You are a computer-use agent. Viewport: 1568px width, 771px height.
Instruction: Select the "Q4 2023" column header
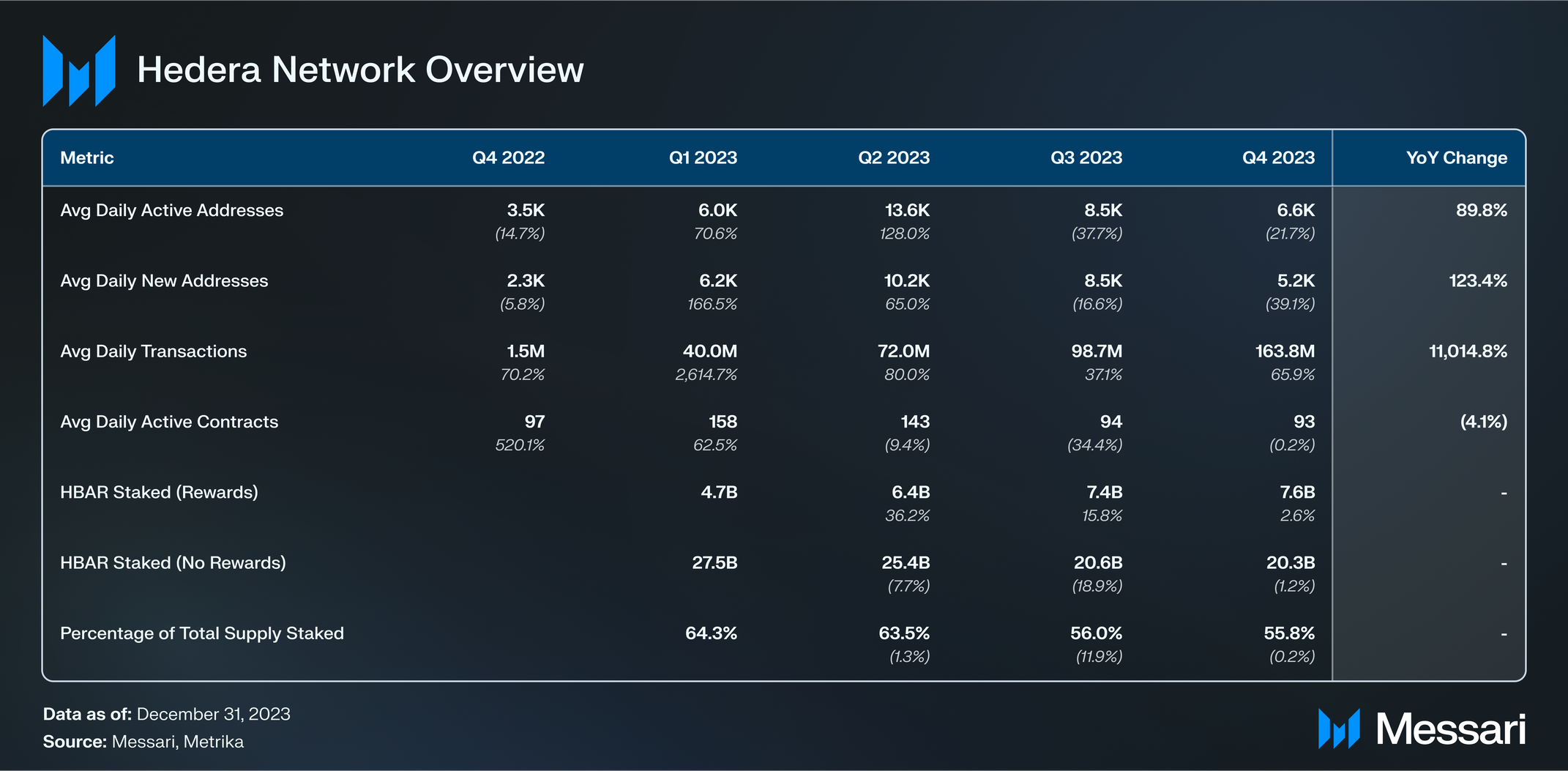1279,158
